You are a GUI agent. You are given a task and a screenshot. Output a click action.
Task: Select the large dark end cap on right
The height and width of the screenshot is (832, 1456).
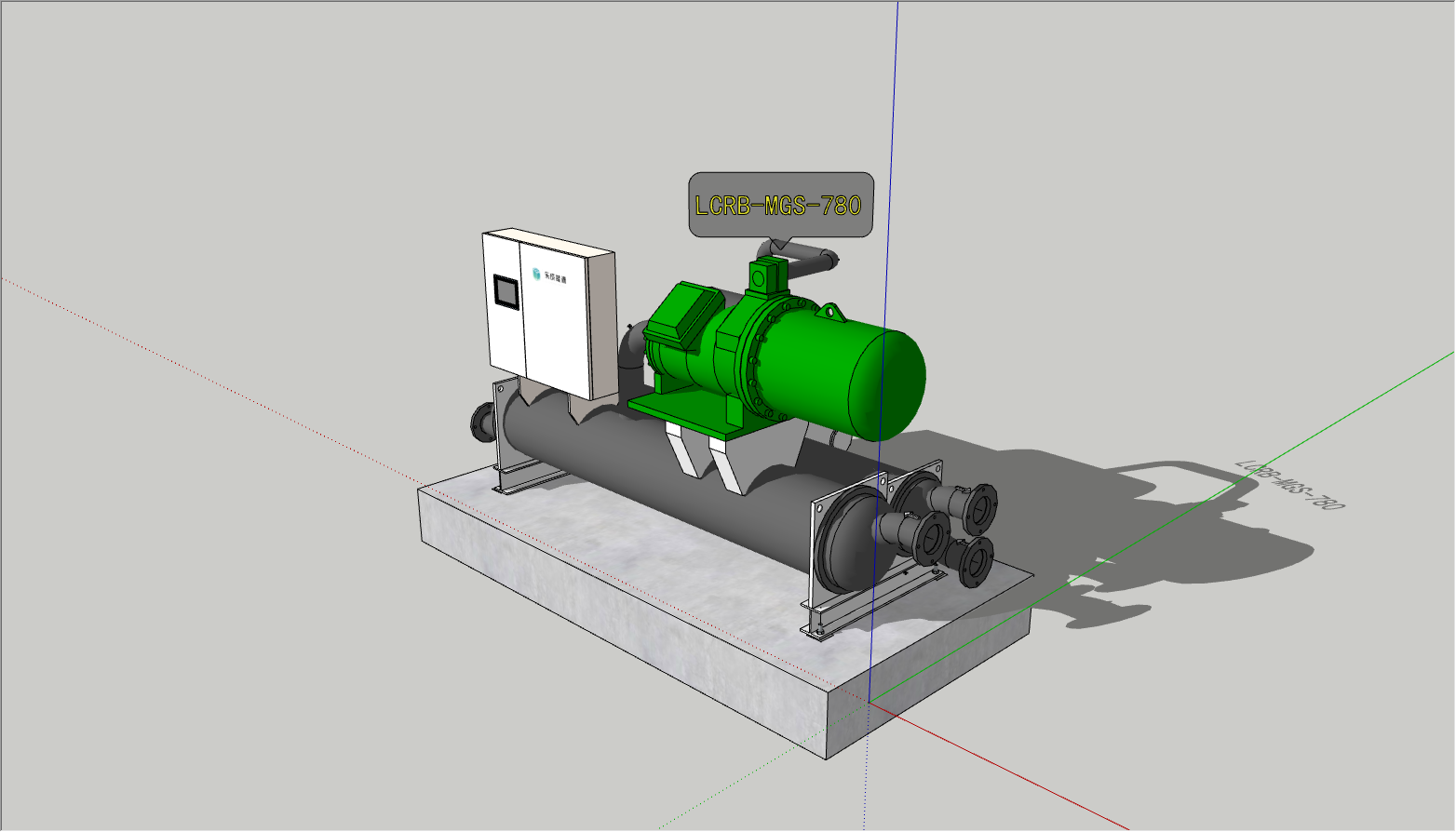click(x=843, y=544)
